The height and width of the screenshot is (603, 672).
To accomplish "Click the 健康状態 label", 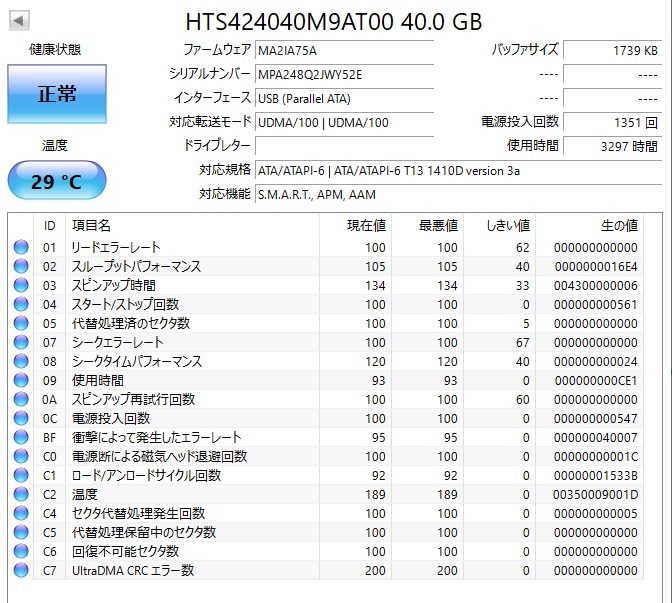I will 55,49.
